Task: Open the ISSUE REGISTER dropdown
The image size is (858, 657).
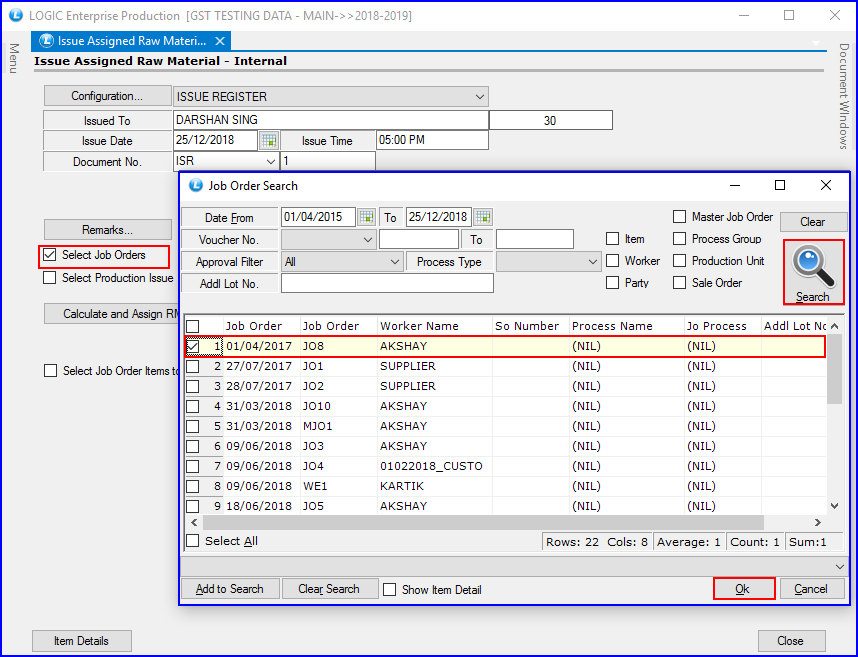Action: [480, 96]
